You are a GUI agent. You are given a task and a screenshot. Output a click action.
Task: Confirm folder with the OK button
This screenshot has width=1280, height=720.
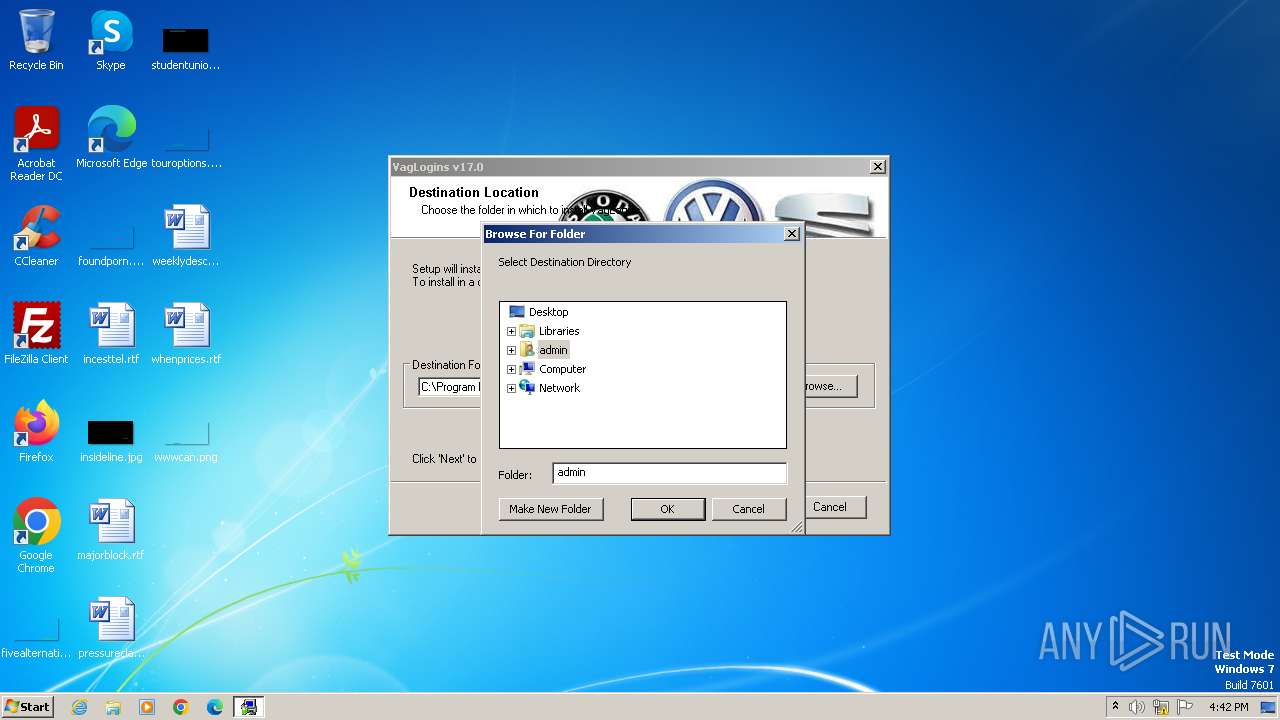(x=667, y=509)
